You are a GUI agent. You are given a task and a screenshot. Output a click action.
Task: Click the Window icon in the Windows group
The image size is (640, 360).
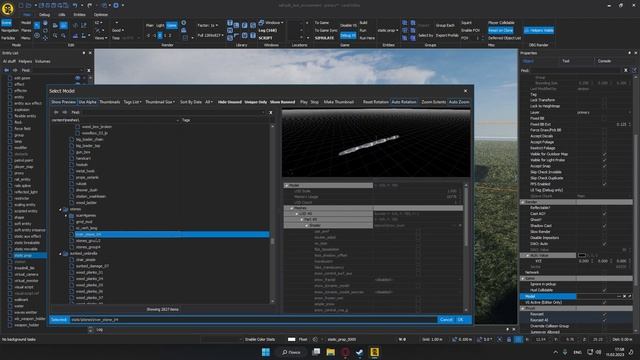[261, 22]
